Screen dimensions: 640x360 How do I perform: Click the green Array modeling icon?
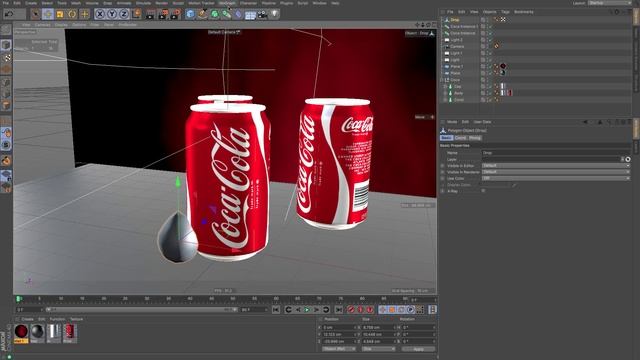(226, 14)
